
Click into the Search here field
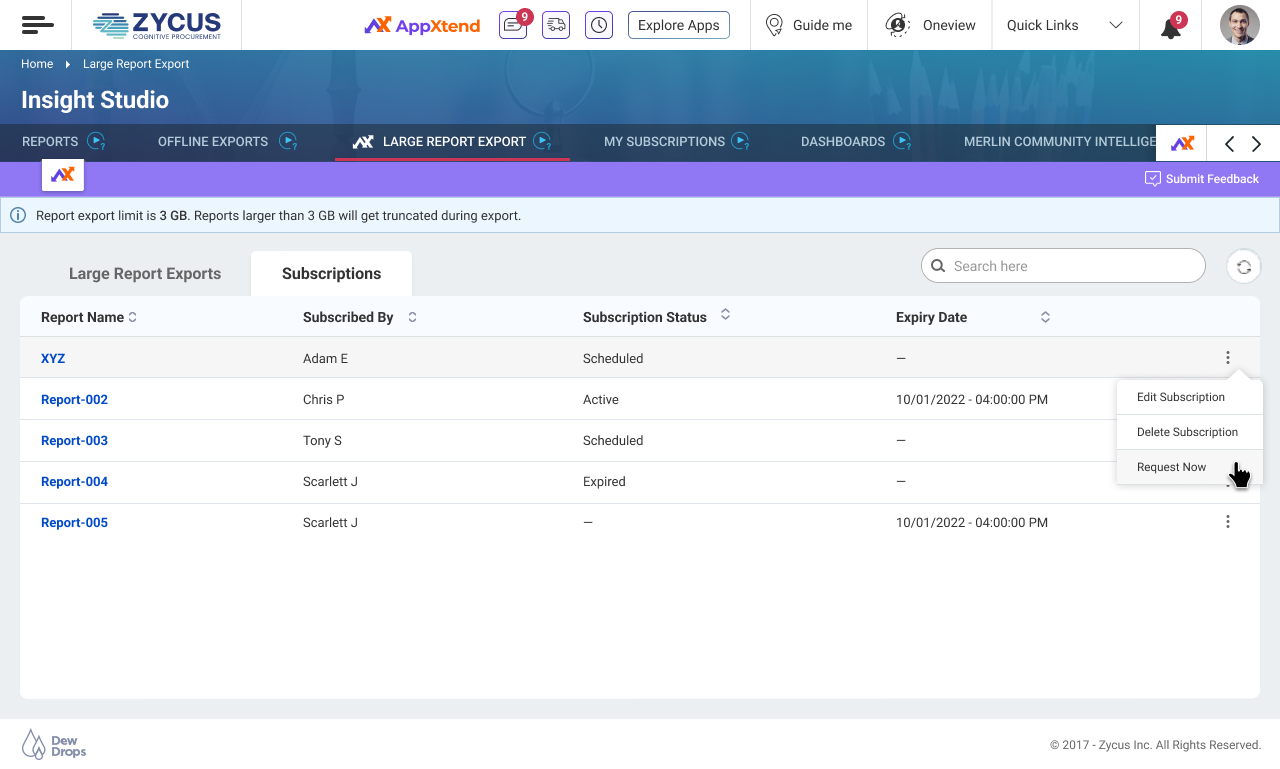pyautogui.click(x=1070, y=266)
